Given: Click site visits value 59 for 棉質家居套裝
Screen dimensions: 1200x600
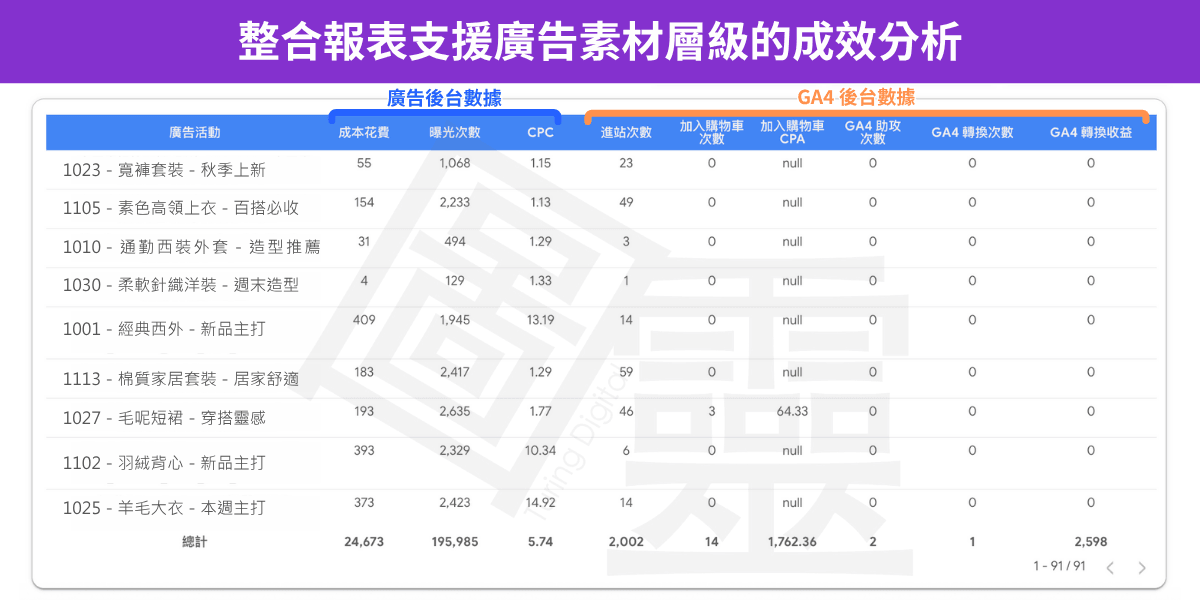Looking at the screenshot, I should tap(626, 372).
